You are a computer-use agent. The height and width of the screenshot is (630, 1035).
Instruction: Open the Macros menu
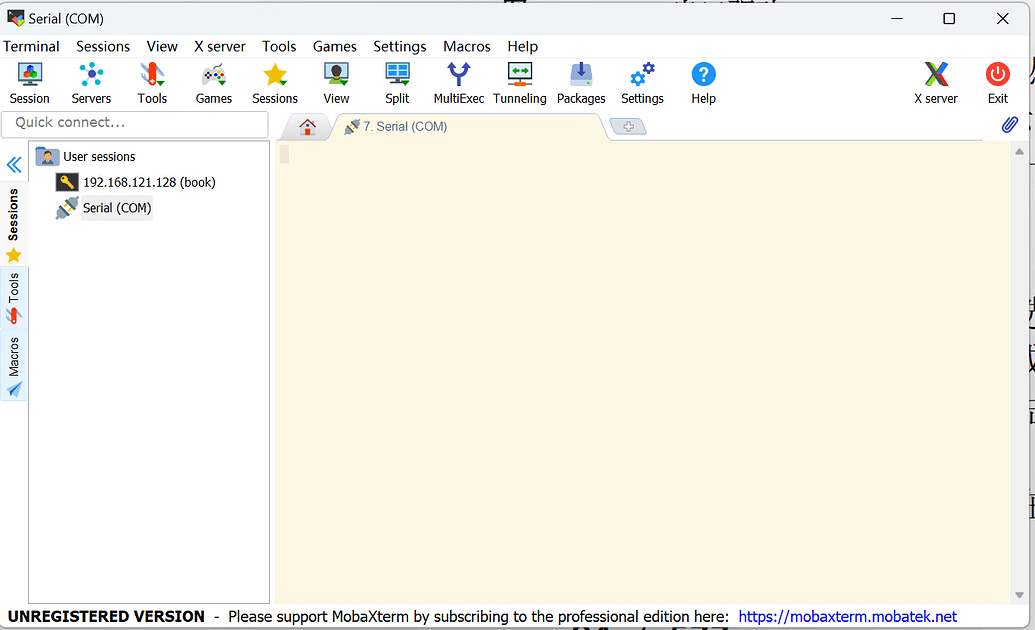[467, 46]
